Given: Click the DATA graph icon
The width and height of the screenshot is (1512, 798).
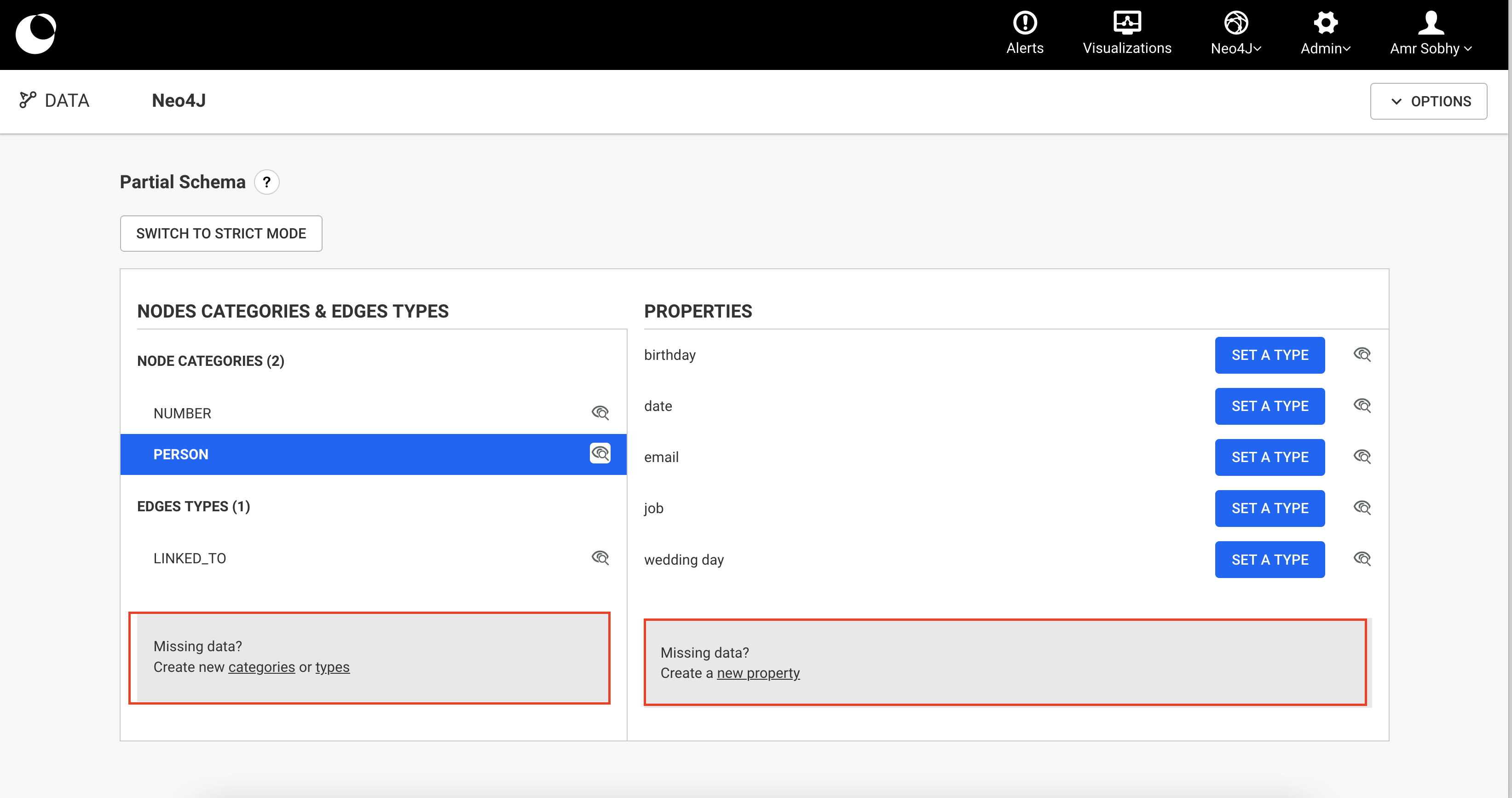Looking at the screenshot, I should (x=28, y=100).
